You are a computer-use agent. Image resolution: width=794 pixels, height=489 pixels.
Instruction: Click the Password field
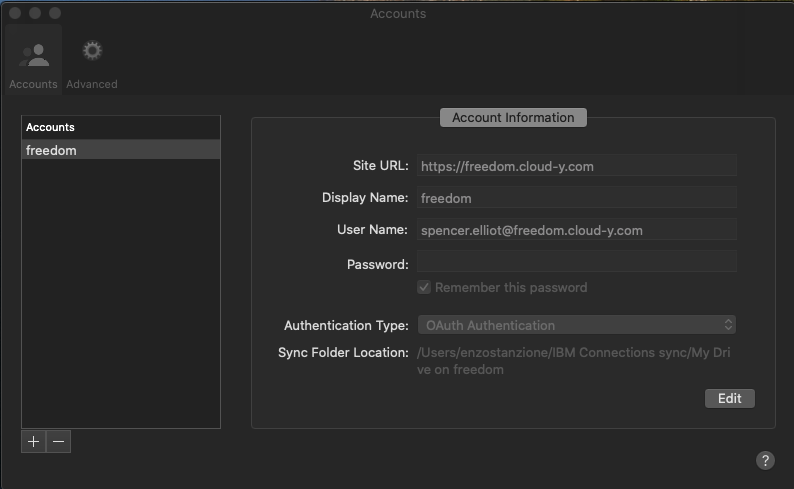point(577,262)
